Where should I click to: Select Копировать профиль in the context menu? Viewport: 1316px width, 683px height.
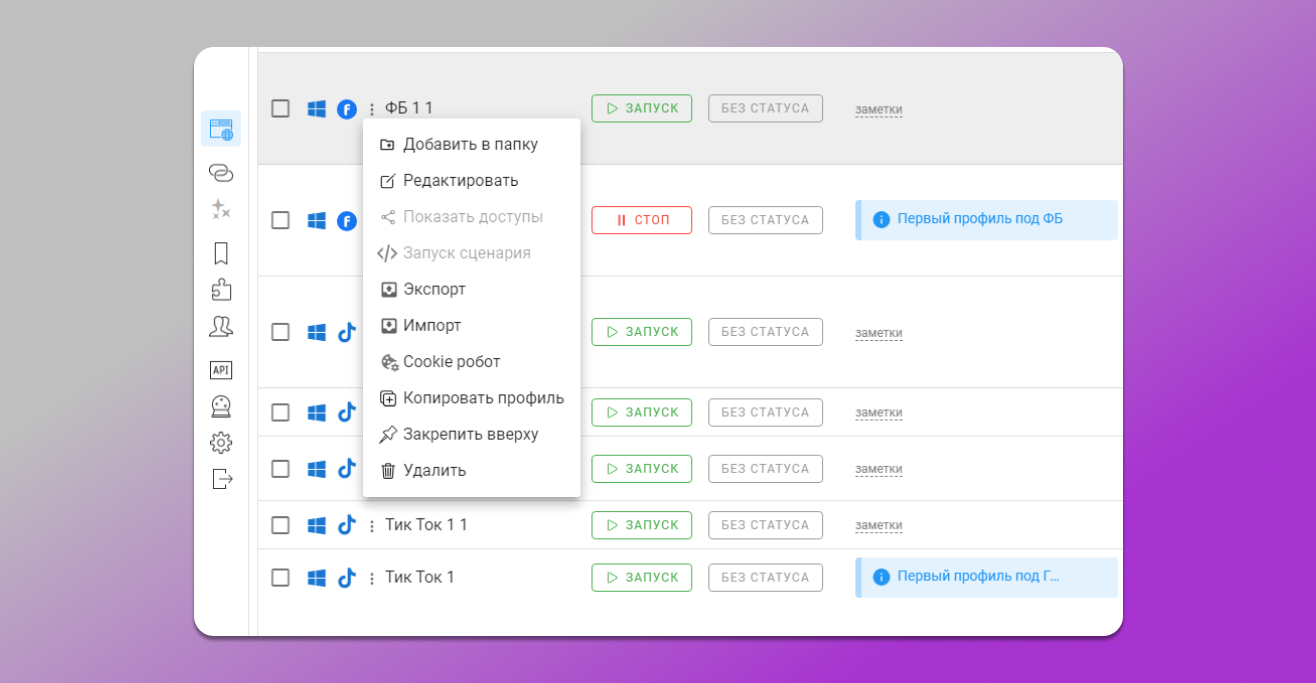click(483, 398)
